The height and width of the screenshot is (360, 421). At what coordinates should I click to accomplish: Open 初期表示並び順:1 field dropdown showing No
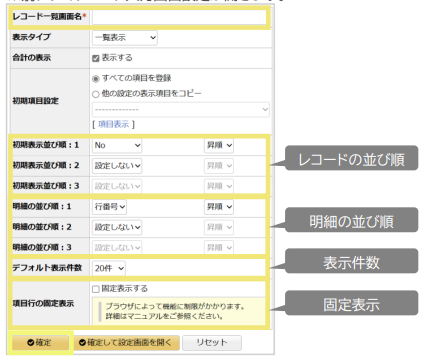coord(117,145)
